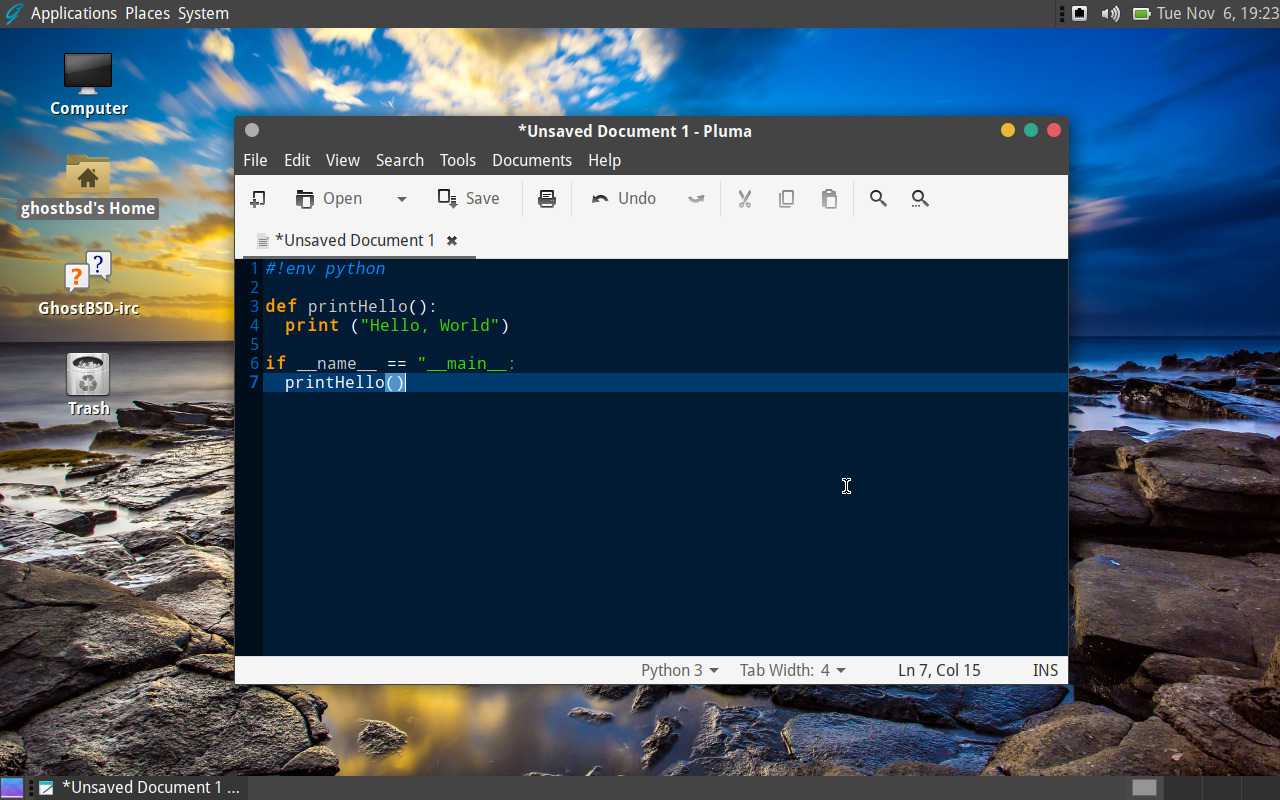
Task: Undo the last edit
Action: 622,198
